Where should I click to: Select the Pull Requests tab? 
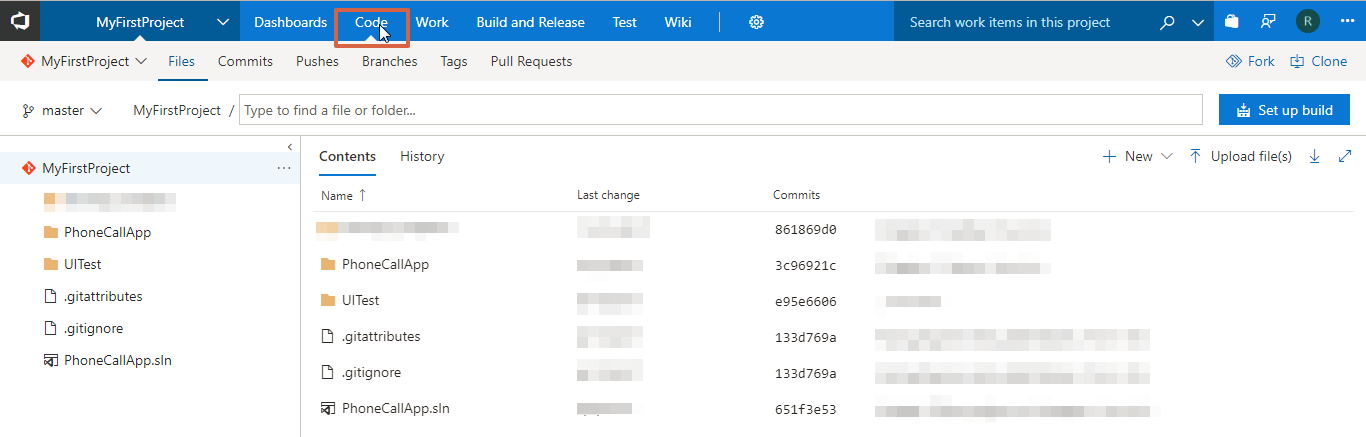pyautogui.click(x=531, y=61)
